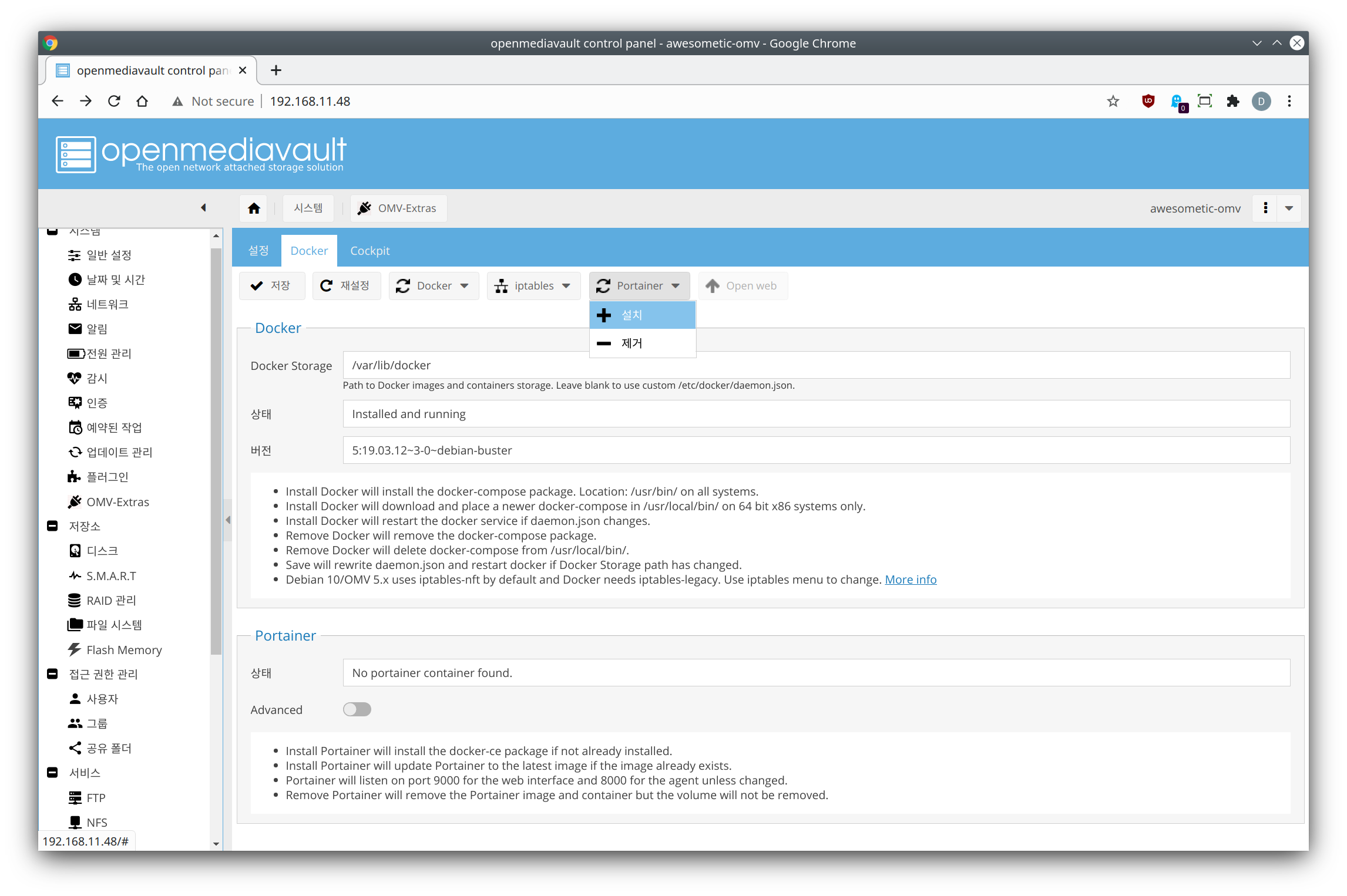This screenshot has height=896, width=1347.
Task: Bookmark this page with star icon
Action: coord(1113,101)
